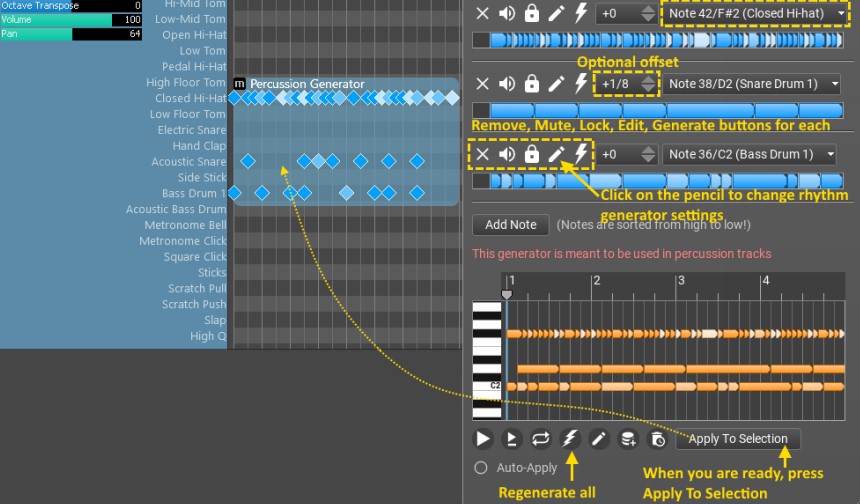Select the Percussion Generator clip title
This screenshot has height=504, width=860.
tap(307, 84)
